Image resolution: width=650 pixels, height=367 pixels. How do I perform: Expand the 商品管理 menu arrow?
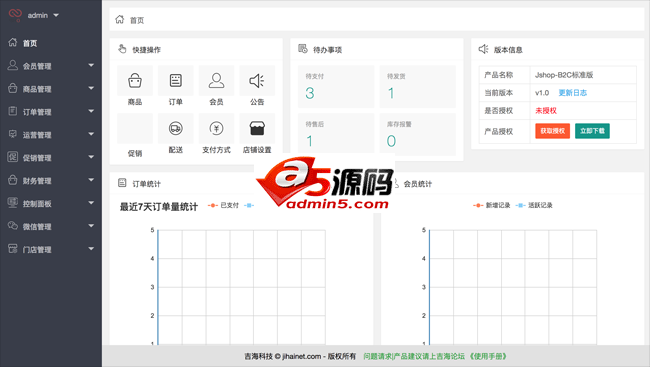click(91, 88)
